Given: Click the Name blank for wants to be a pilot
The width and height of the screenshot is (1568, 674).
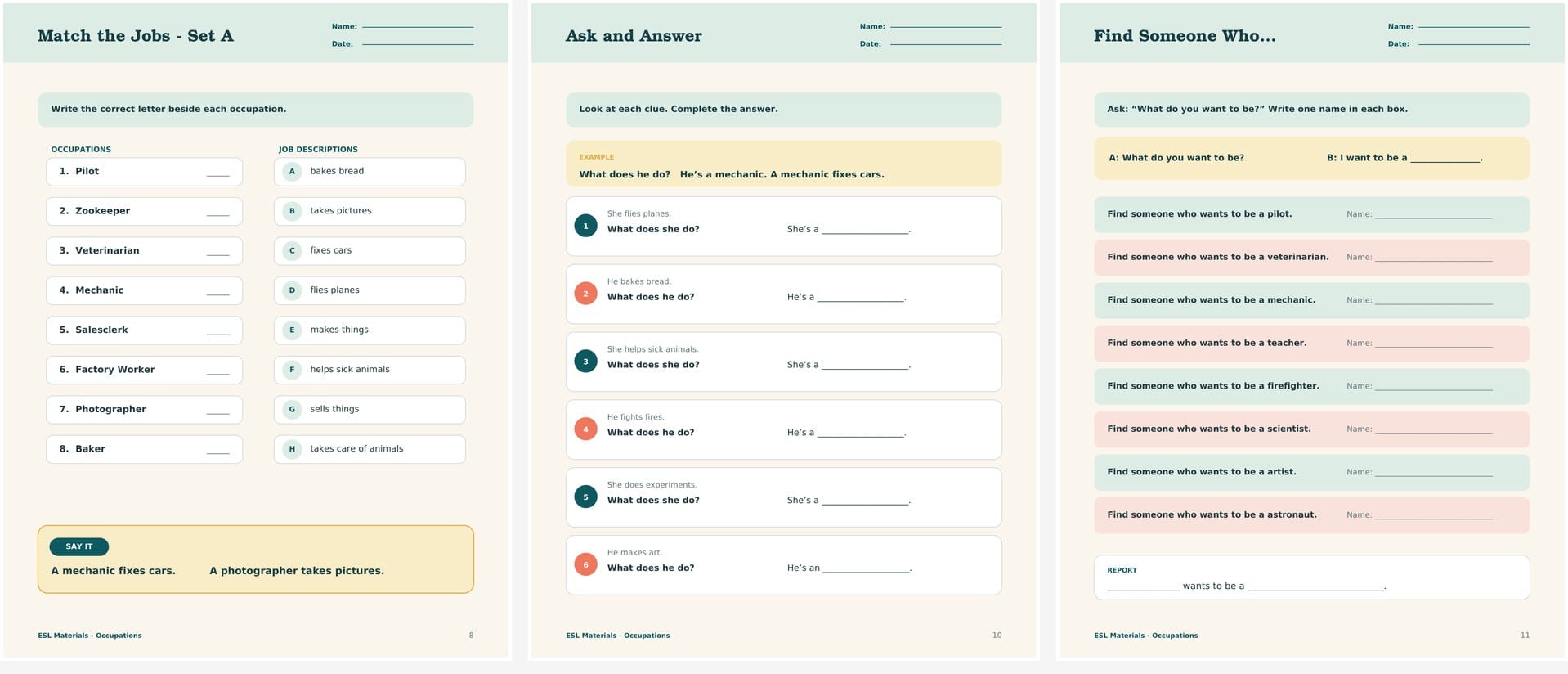Looking at the screenshot, I should 1434,216.
